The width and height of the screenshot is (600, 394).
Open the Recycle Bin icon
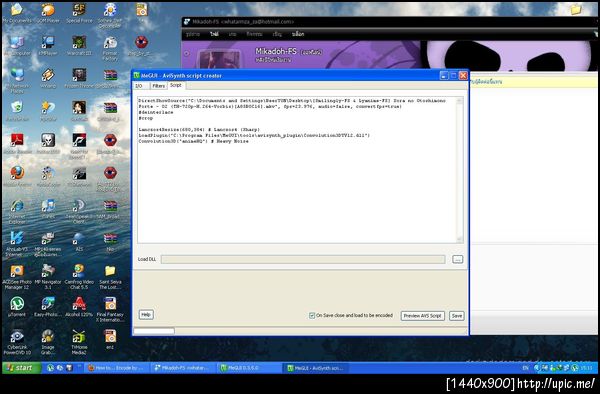click(x=16, y=107)
